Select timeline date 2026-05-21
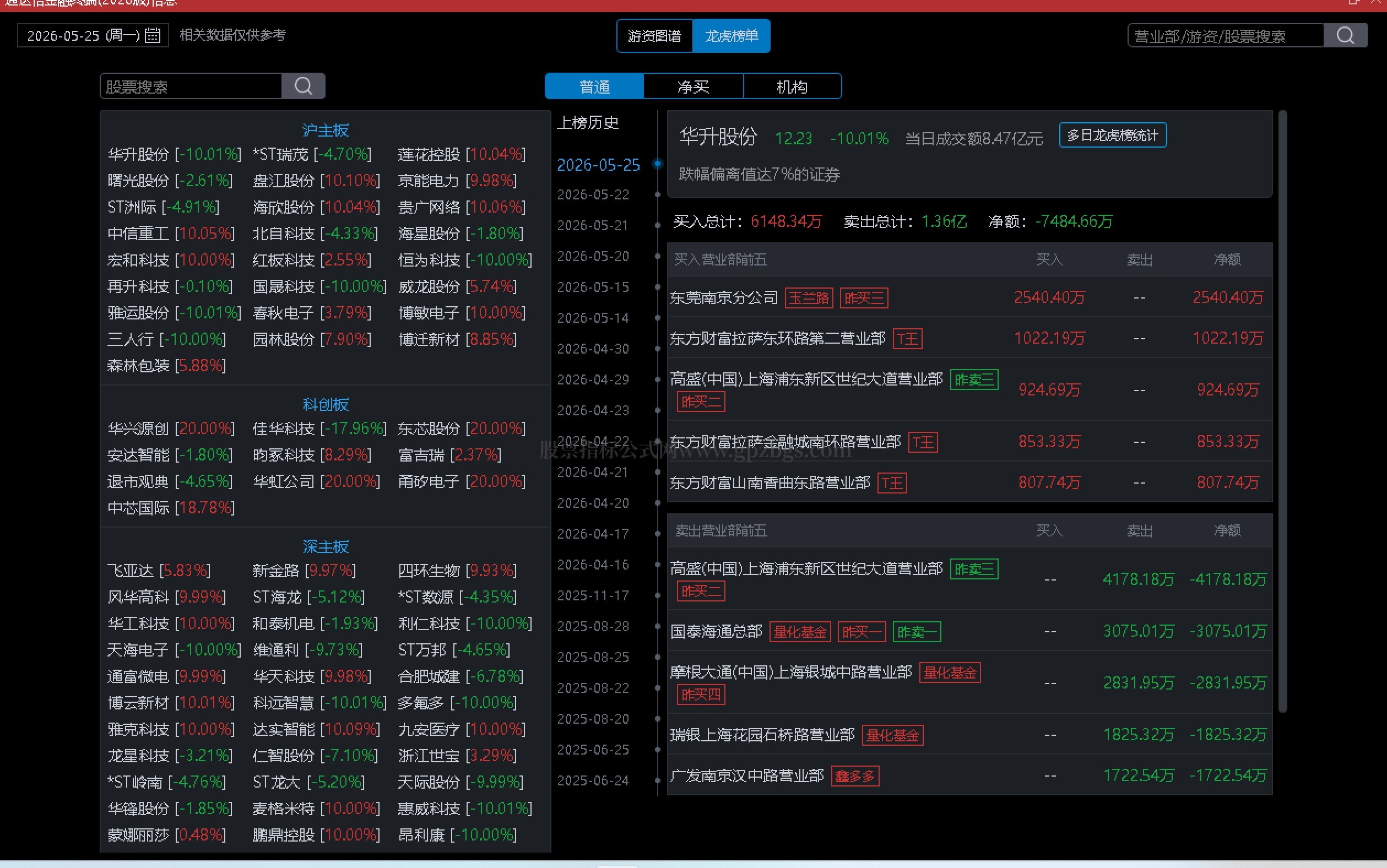 (x=593, y=226)
